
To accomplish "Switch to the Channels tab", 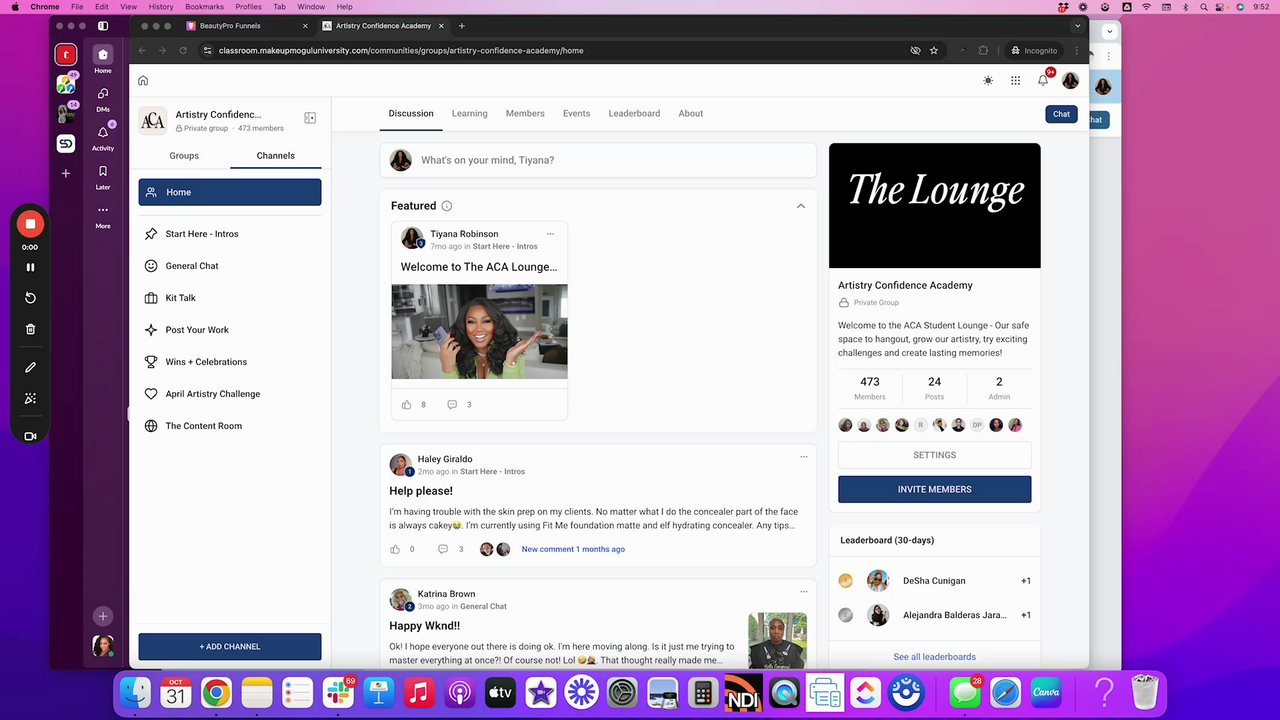I will [275, 156].
